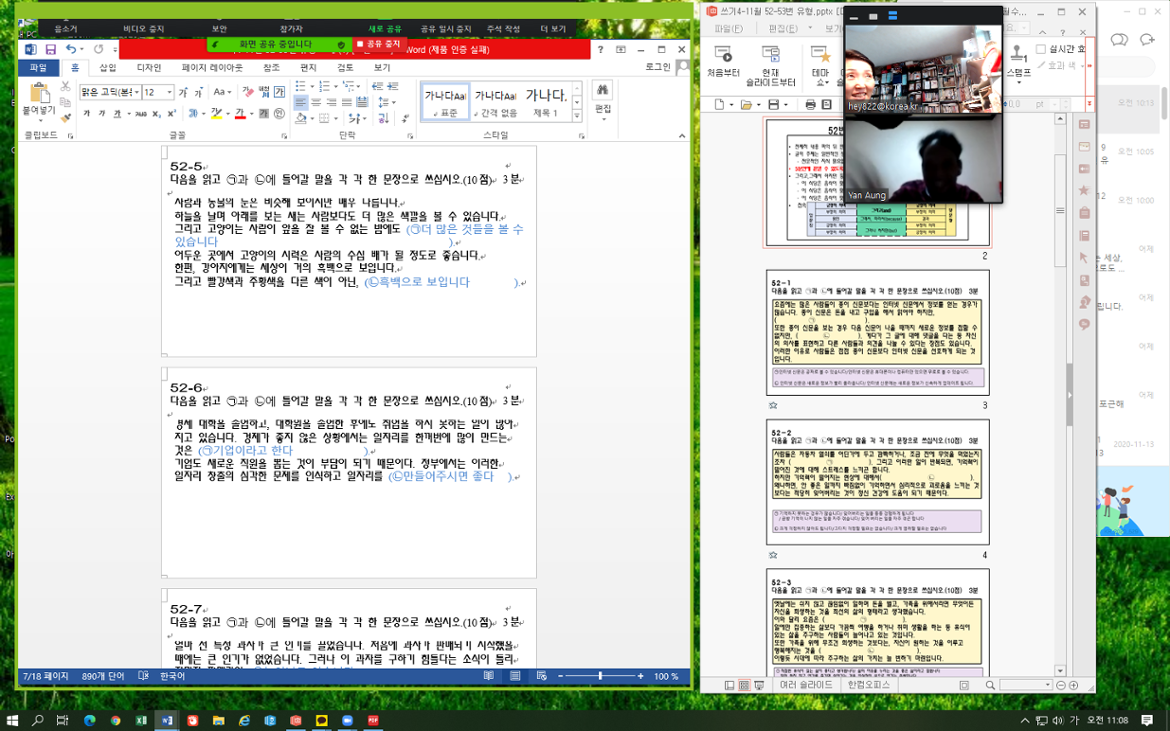The height and width of the screenshot is (731, 1170).
Task: Select slide thumbnail 52-1 (slide 3)
Action: pos(878,333)
